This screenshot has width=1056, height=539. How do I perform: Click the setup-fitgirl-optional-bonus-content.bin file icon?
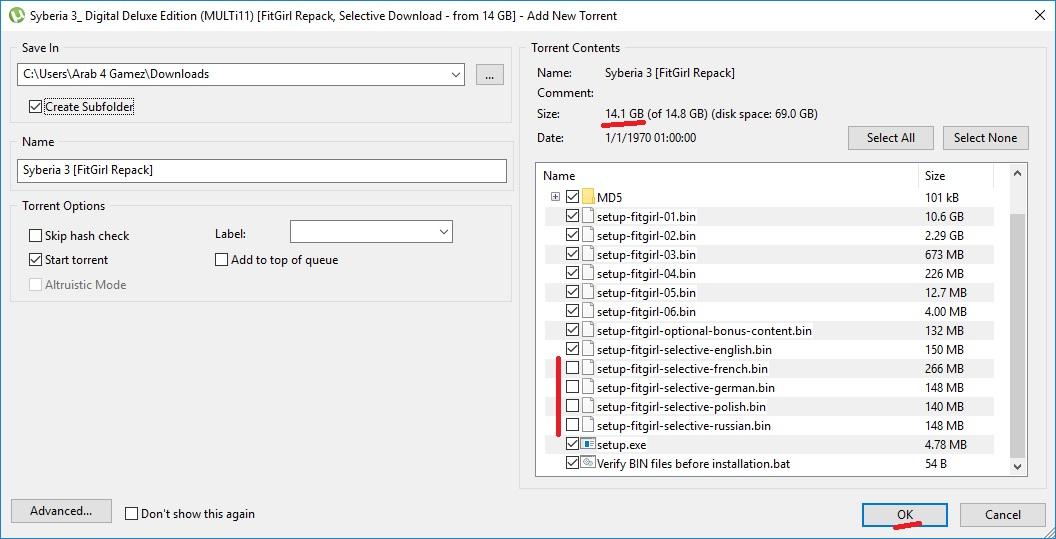(x=588, y=331)
